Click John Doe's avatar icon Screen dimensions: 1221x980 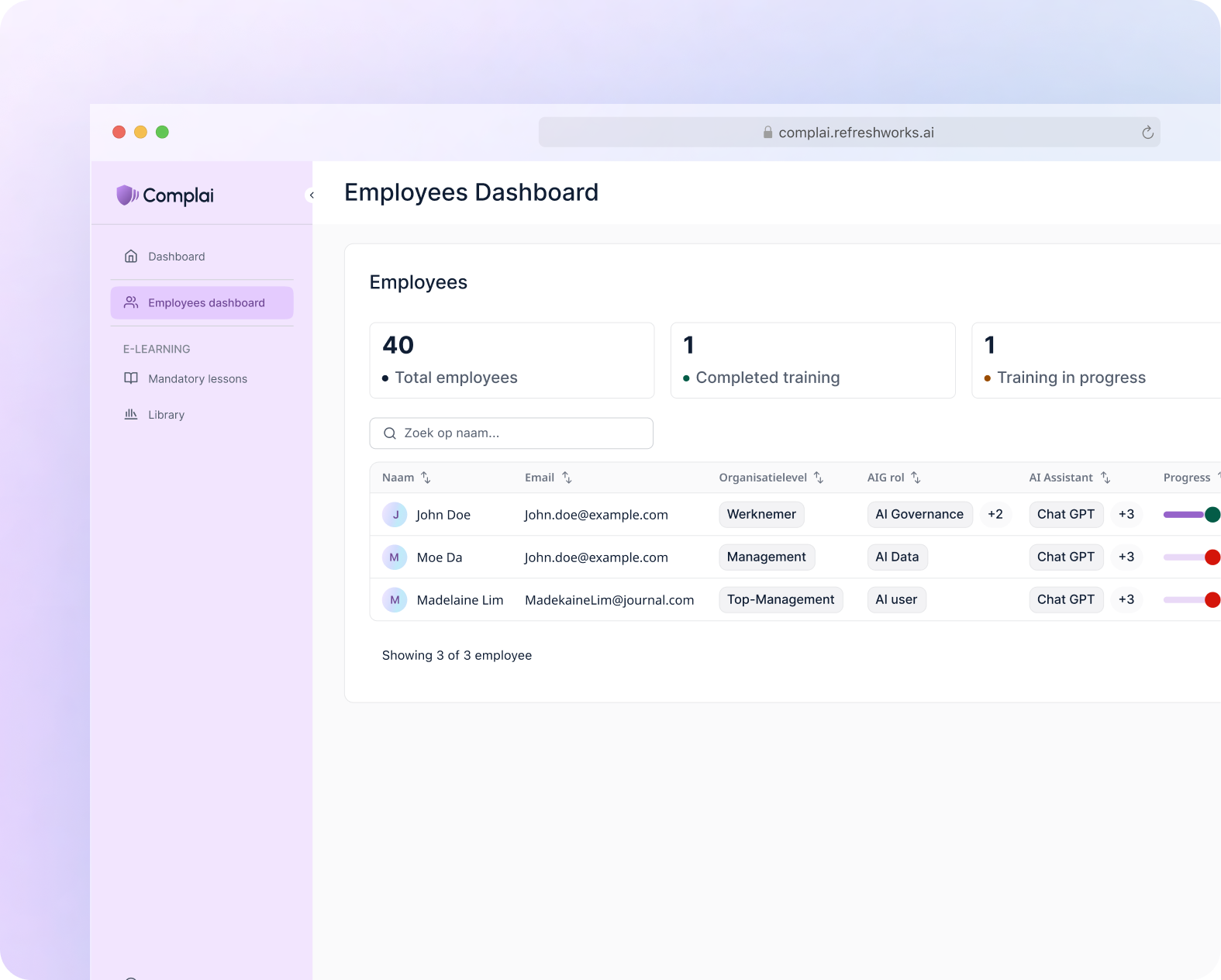point(395,515)
